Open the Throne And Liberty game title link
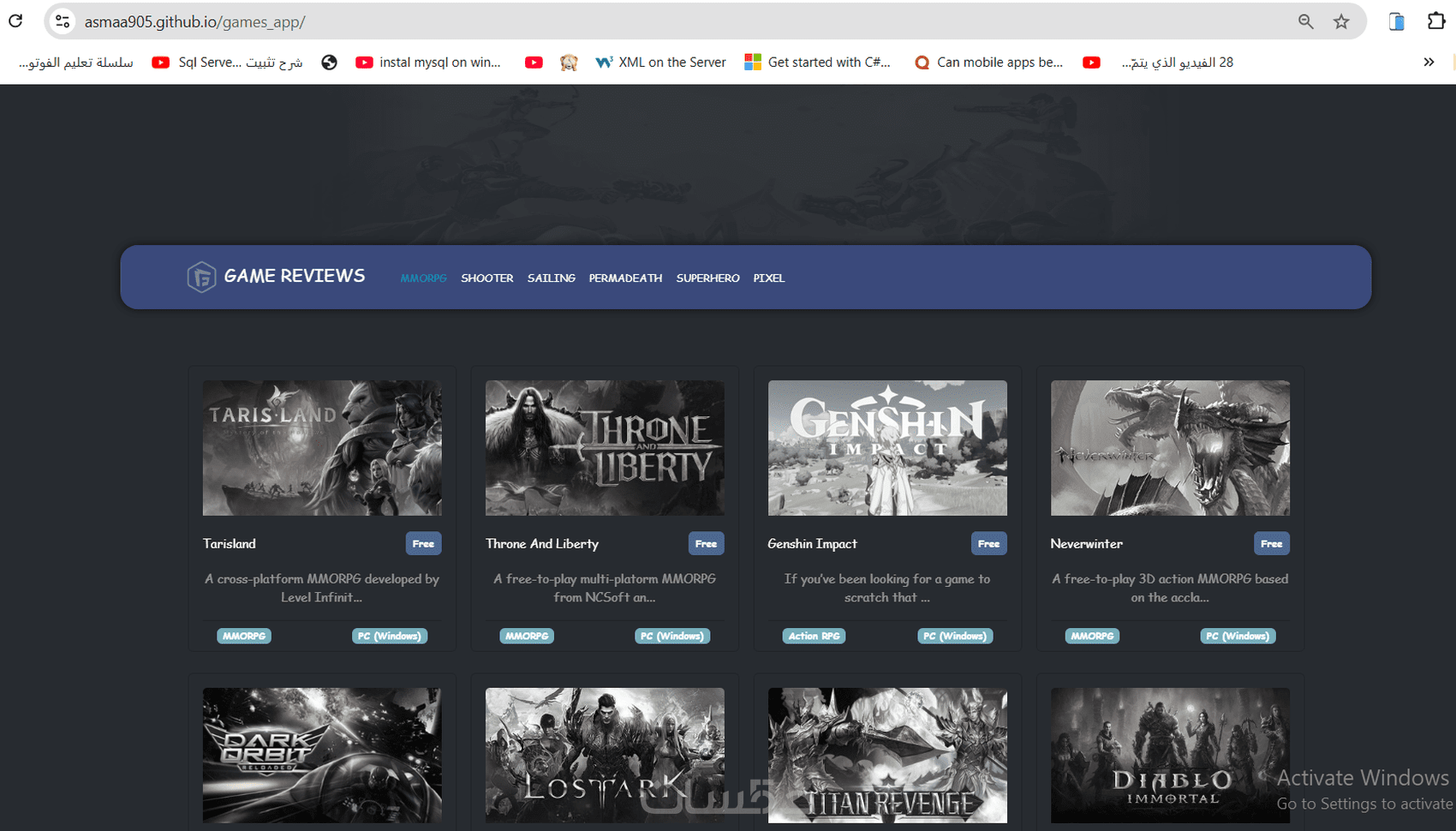1456x831 pixels. 541,543
